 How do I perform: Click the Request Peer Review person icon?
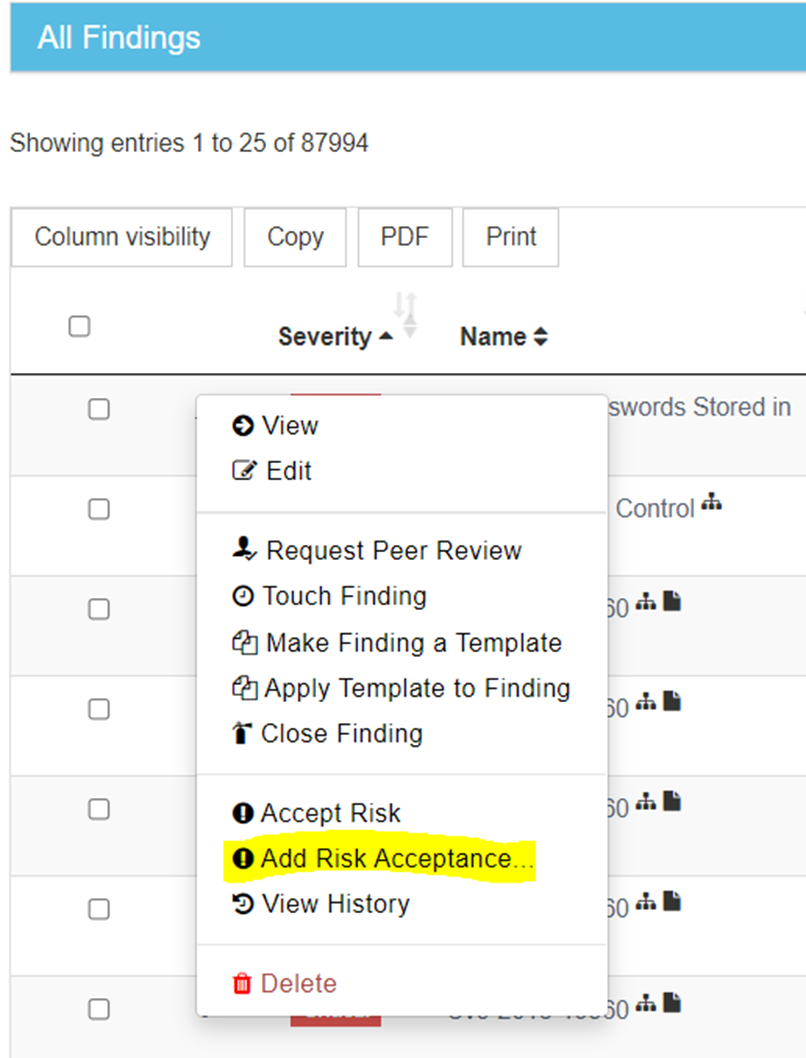point(245,549)
